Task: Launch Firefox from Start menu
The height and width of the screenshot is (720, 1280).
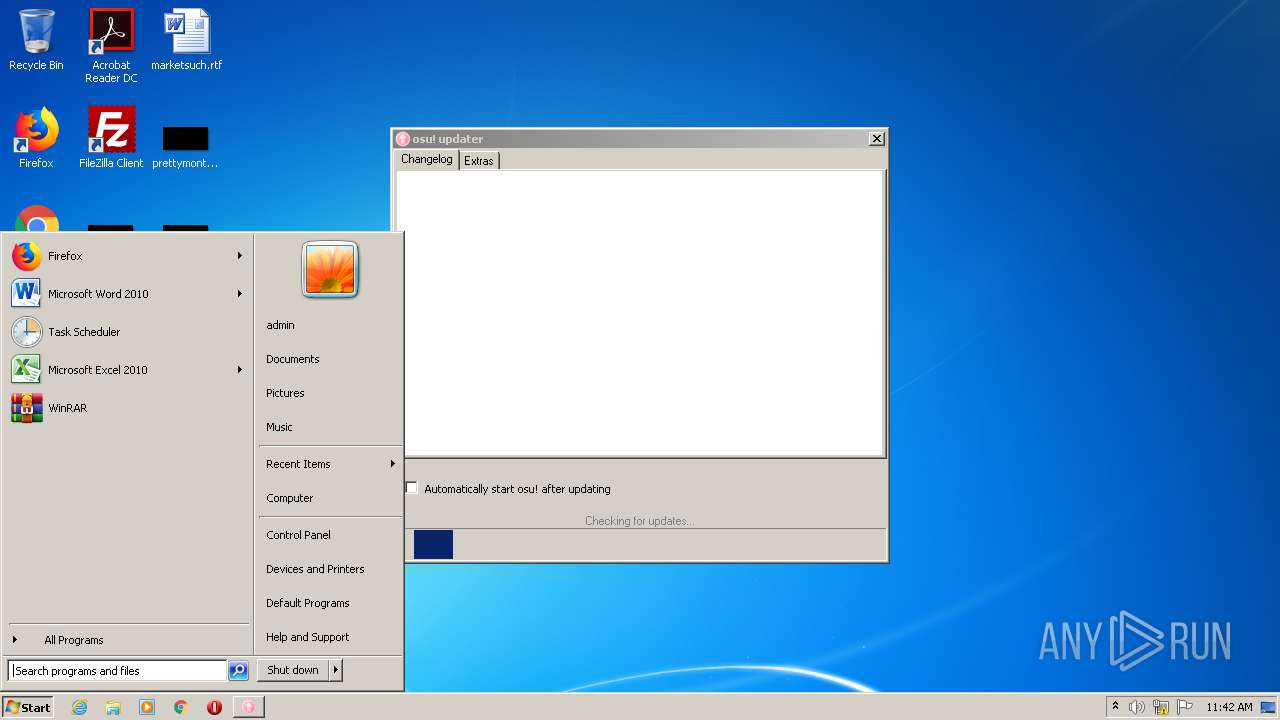Action: (128, 256)
